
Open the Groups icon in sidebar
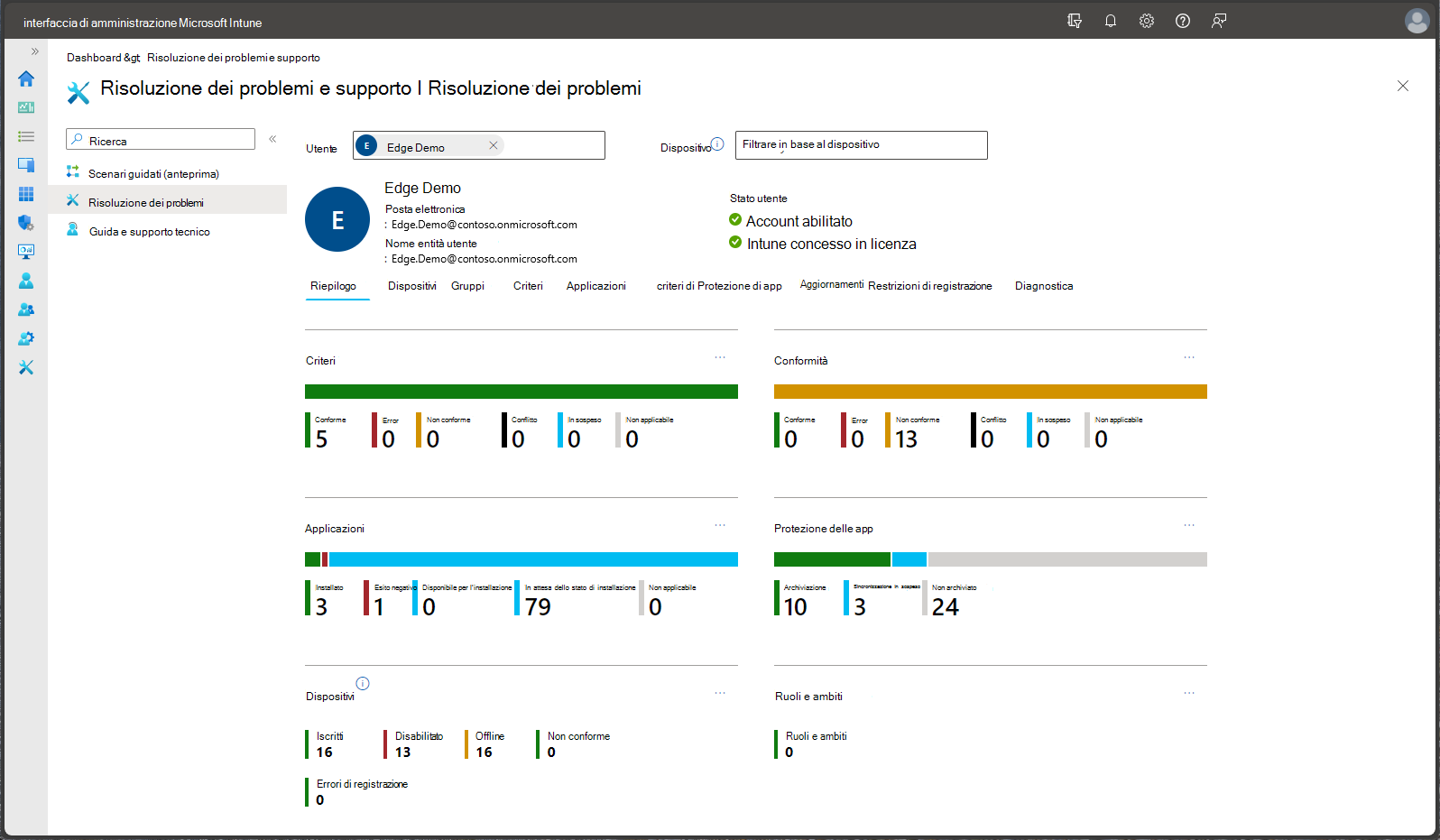pos(26,309)
